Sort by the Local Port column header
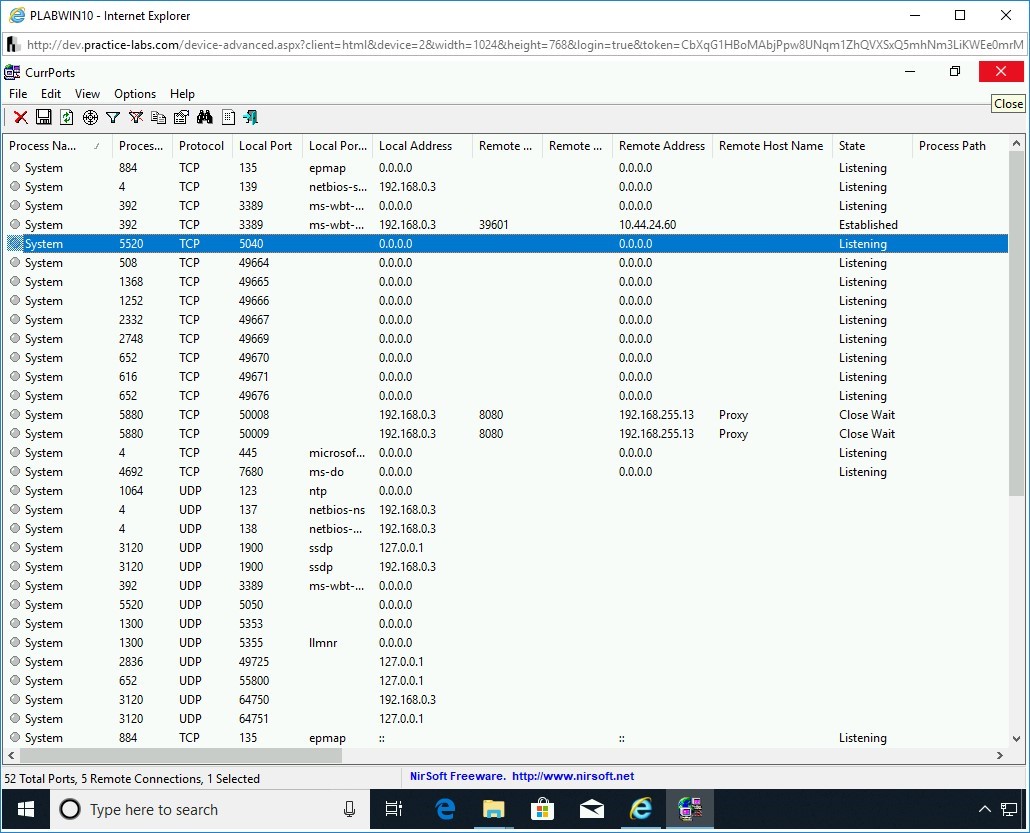 (x=265, y=146)
